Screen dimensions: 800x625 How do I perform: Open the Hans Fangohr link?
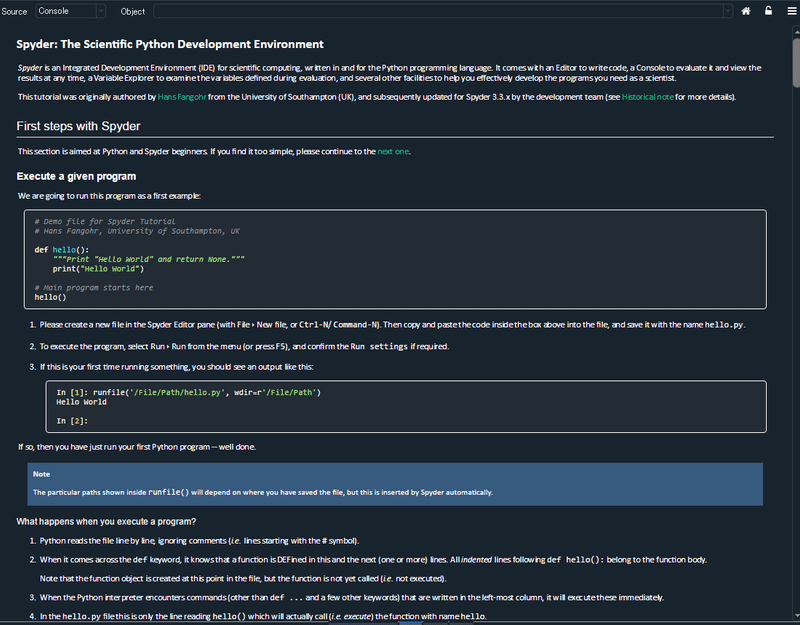click(182, 97)
